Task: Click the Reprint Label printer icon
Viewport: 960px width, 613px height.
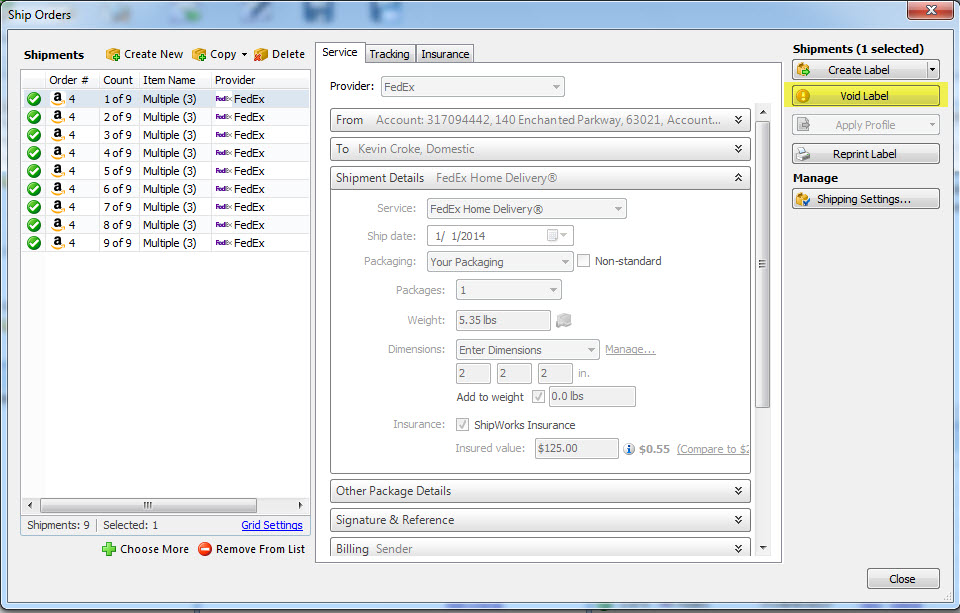Action: 803,154
